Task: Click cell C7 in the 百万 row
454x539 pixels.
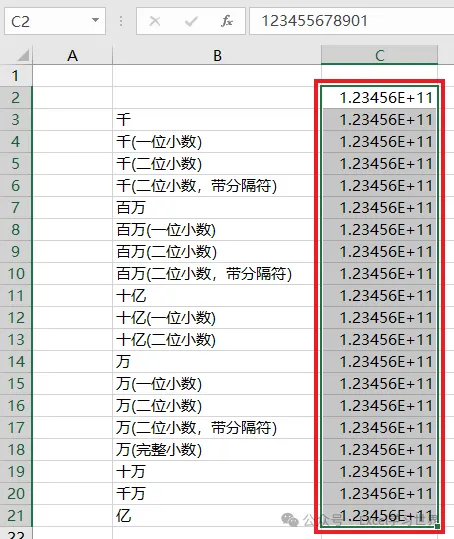Action: pos(379,208)
